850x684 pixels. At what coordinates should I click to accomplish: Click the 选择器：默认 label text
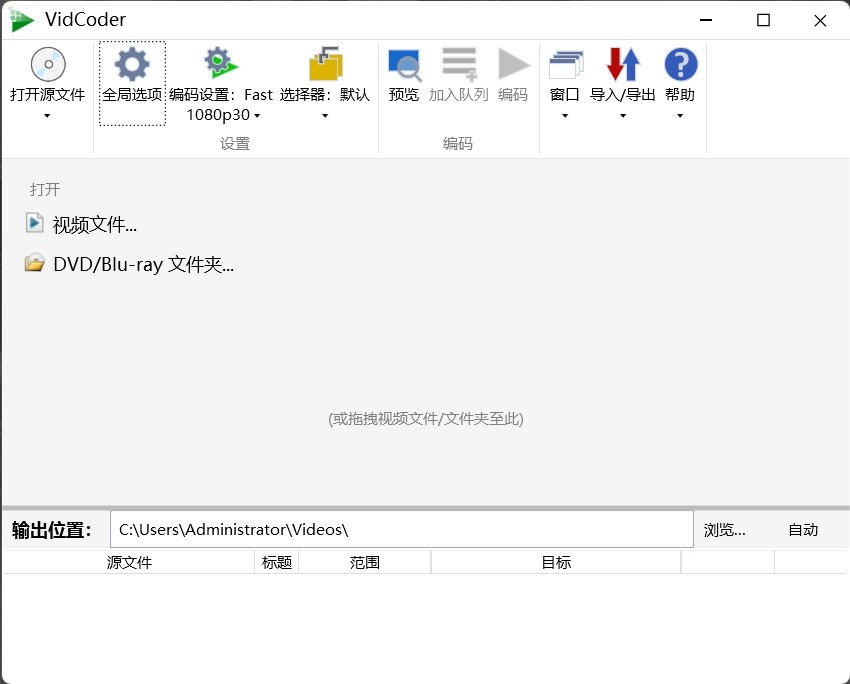click(325, 95)
